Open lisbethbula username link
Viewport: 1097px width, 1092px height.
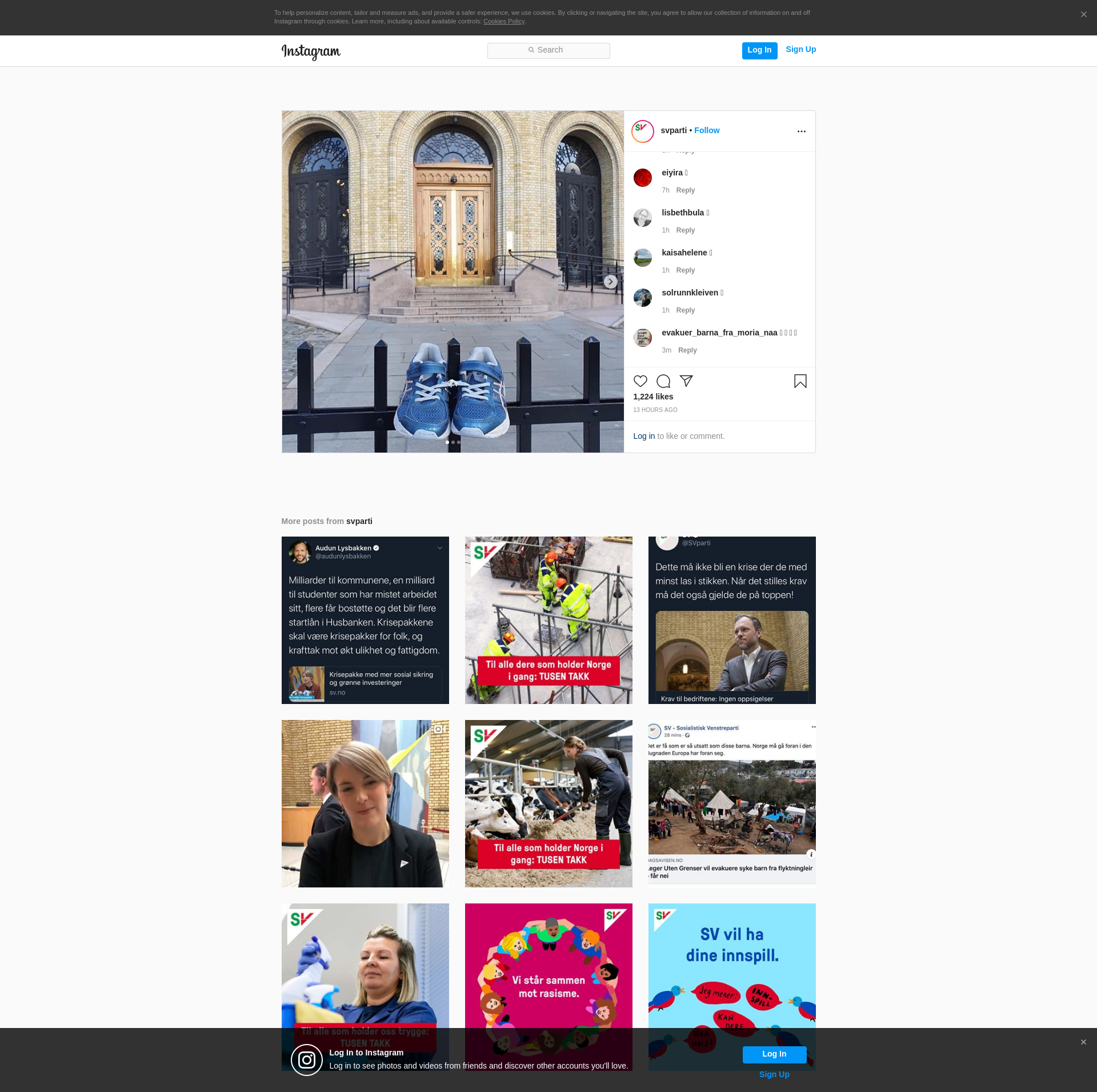[683, 213]
